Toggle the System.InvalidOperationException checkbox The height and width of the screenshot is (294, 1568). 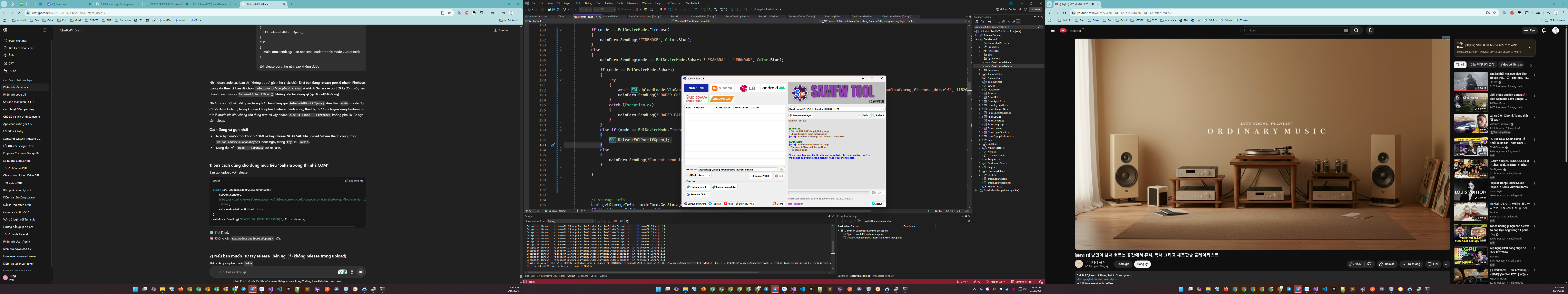coord(844,234)
